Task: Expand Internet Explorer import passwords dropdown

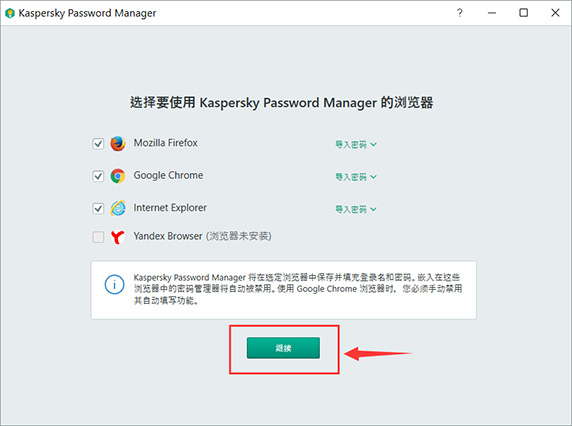Action: point(356,209)
